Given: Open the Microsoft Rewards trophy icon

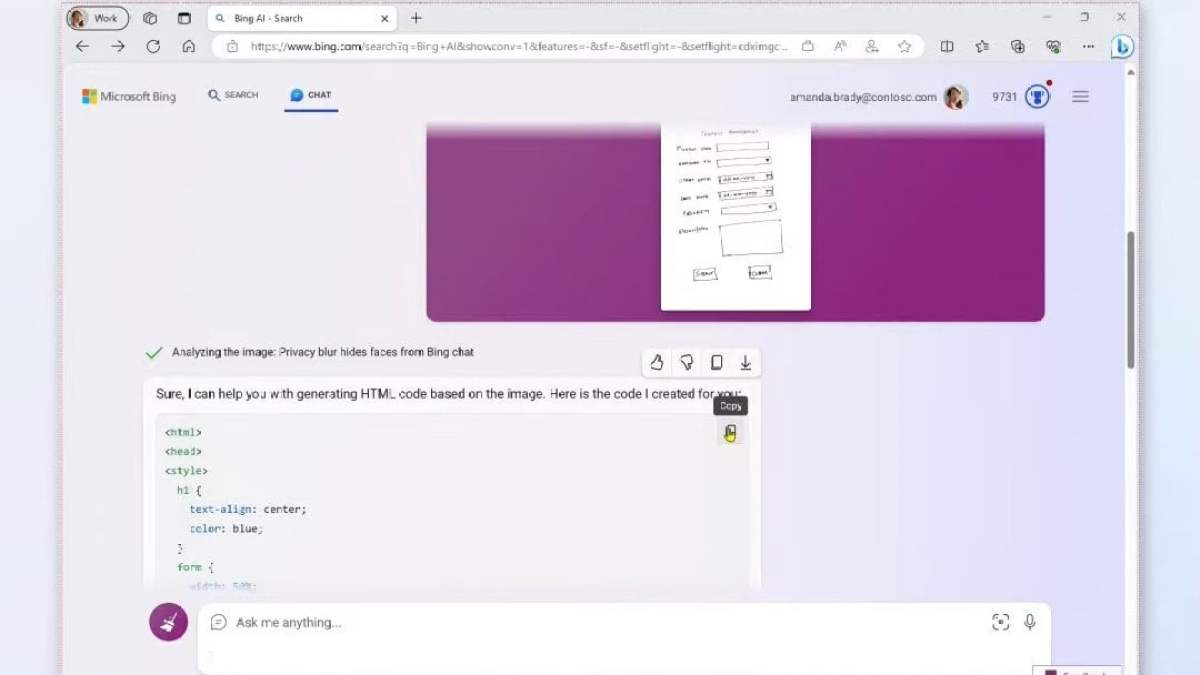Looking at the screenshot, I should [1037, 97].
